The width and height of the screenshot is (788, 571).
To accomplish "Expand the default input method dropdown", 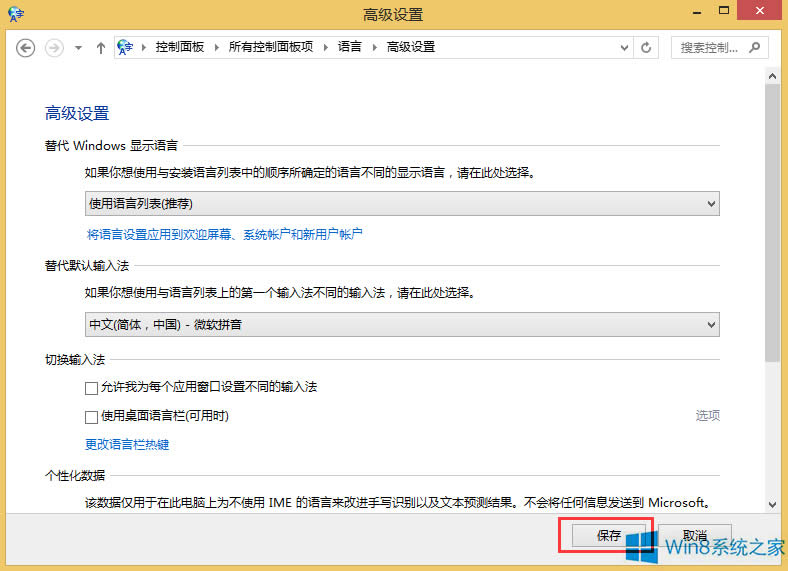I will point(402,325).
